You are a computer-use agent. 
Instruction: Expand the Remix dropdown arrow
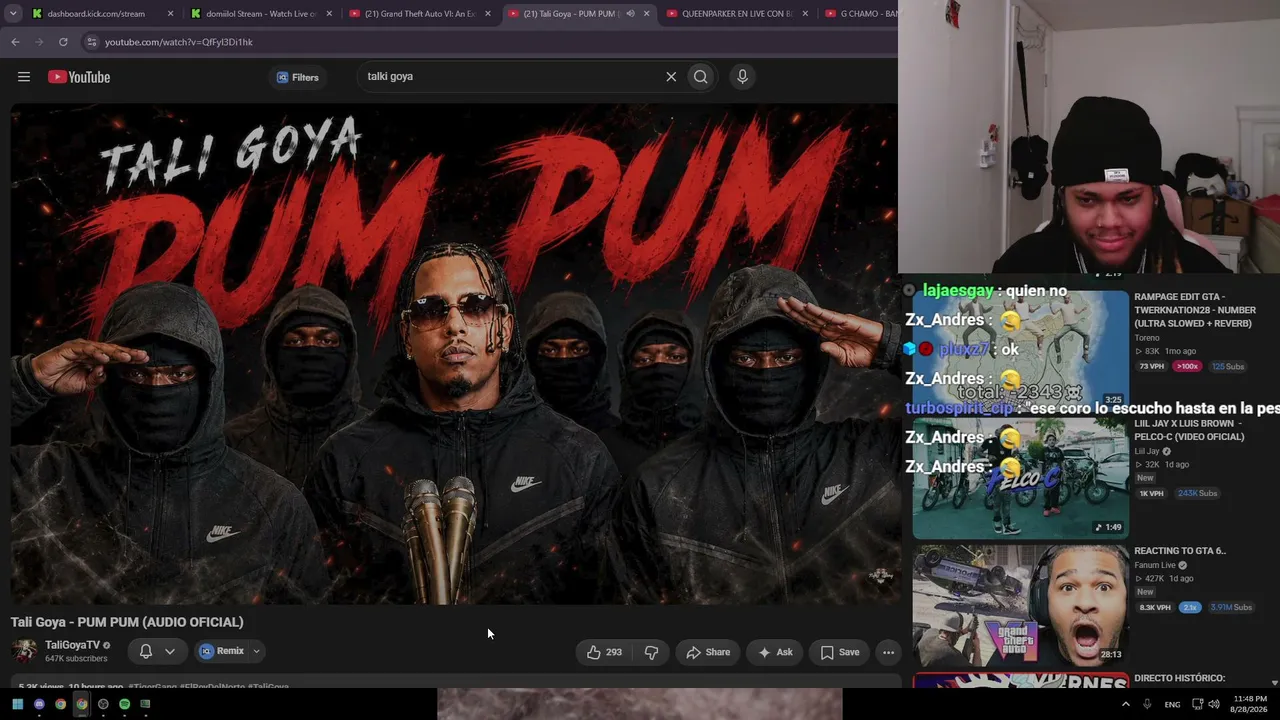pos(257,651)
